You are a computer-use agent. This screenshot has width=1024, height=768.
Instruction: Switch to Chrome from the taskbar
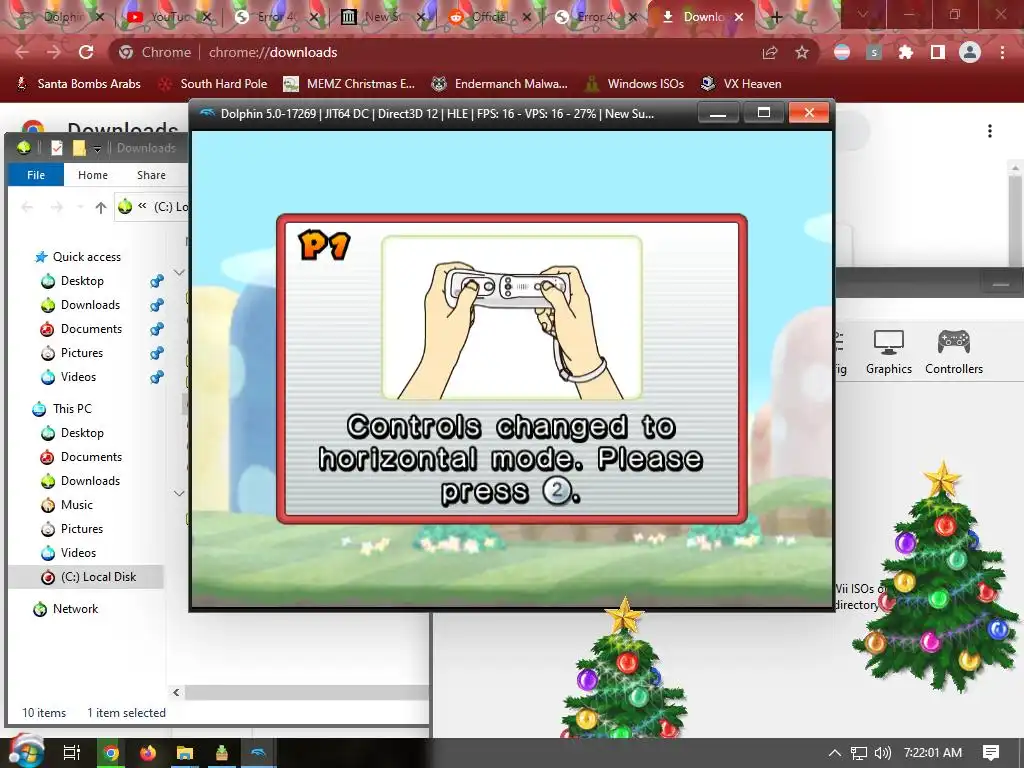111,753
